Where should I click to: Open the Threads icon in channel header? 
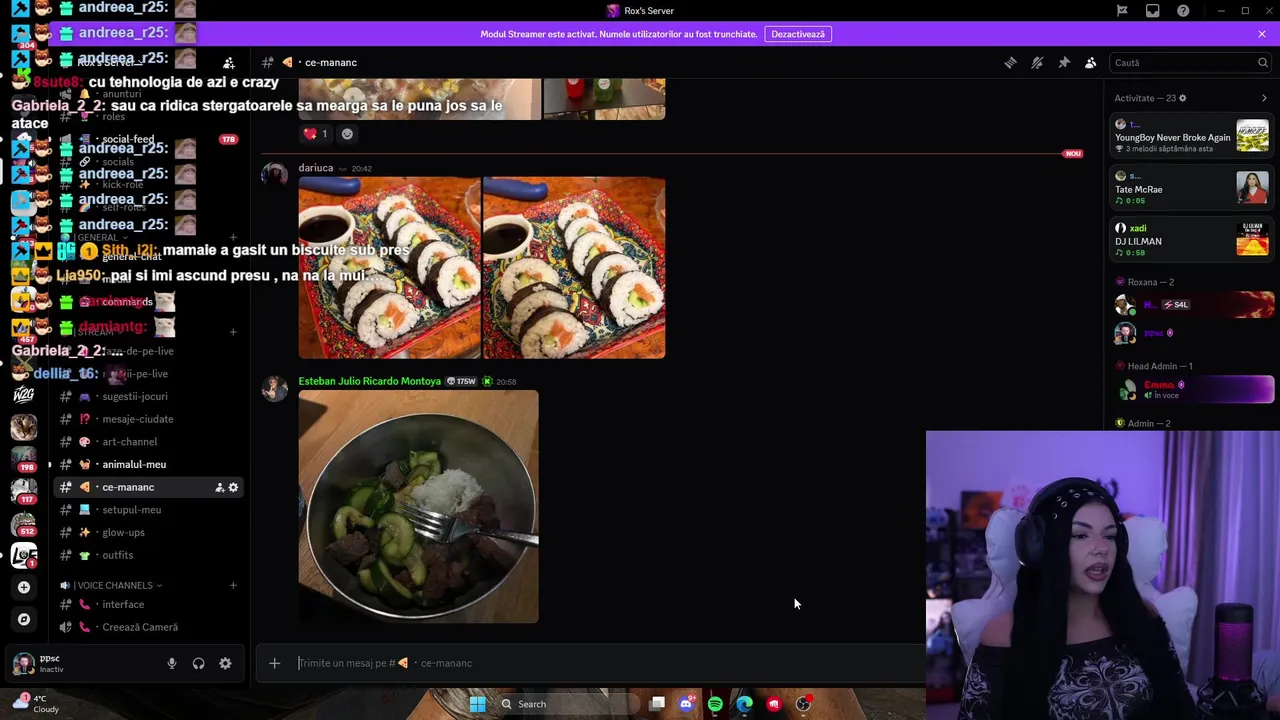pyautogui.click(x=1010, y=62)
